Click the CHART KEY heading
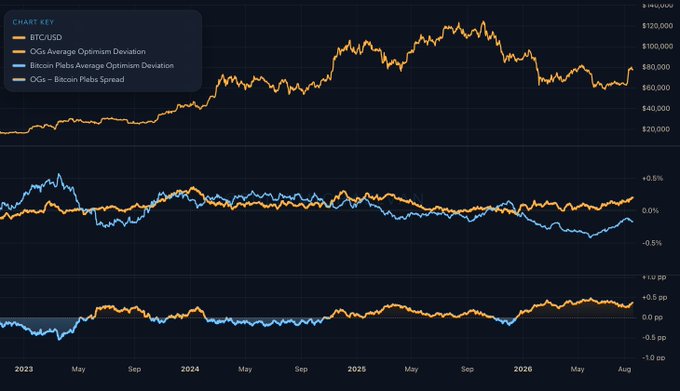680x391 pixels. pyautogui.click(x=33, y=22)
